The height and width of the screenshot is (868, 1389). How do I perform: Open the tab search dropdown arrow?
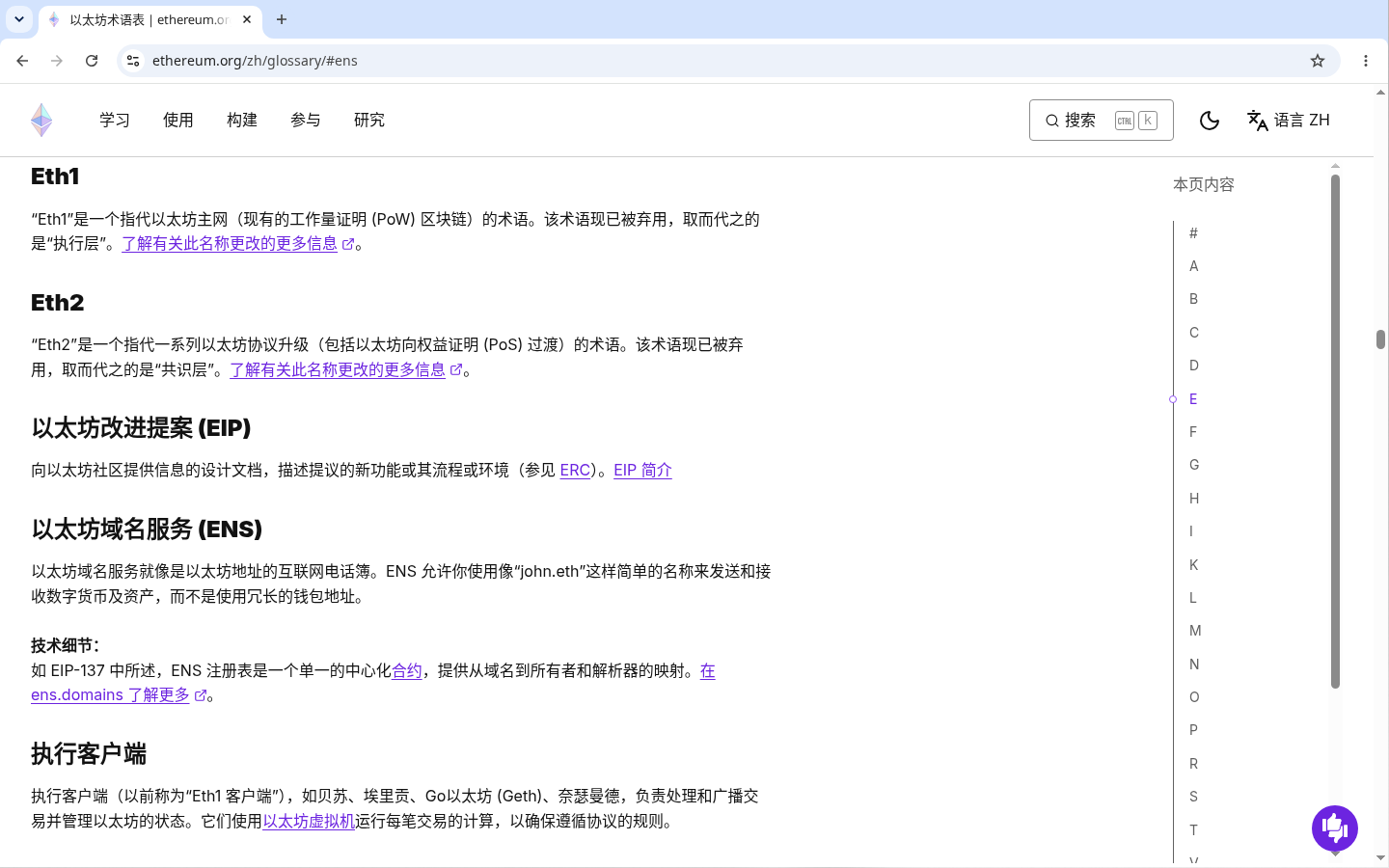(x=19, y=19)
